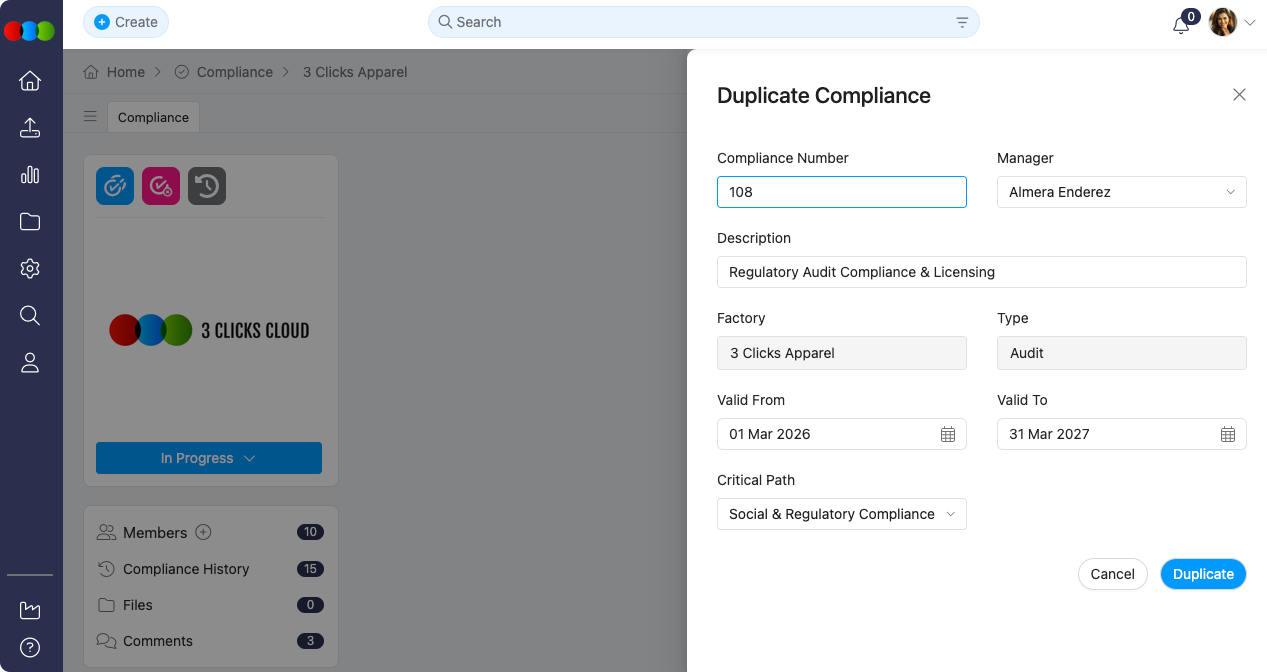This screenshot has width=1267, height=672.
Task: Open the Valid From calendar picker
Action: tap(947, 434)
